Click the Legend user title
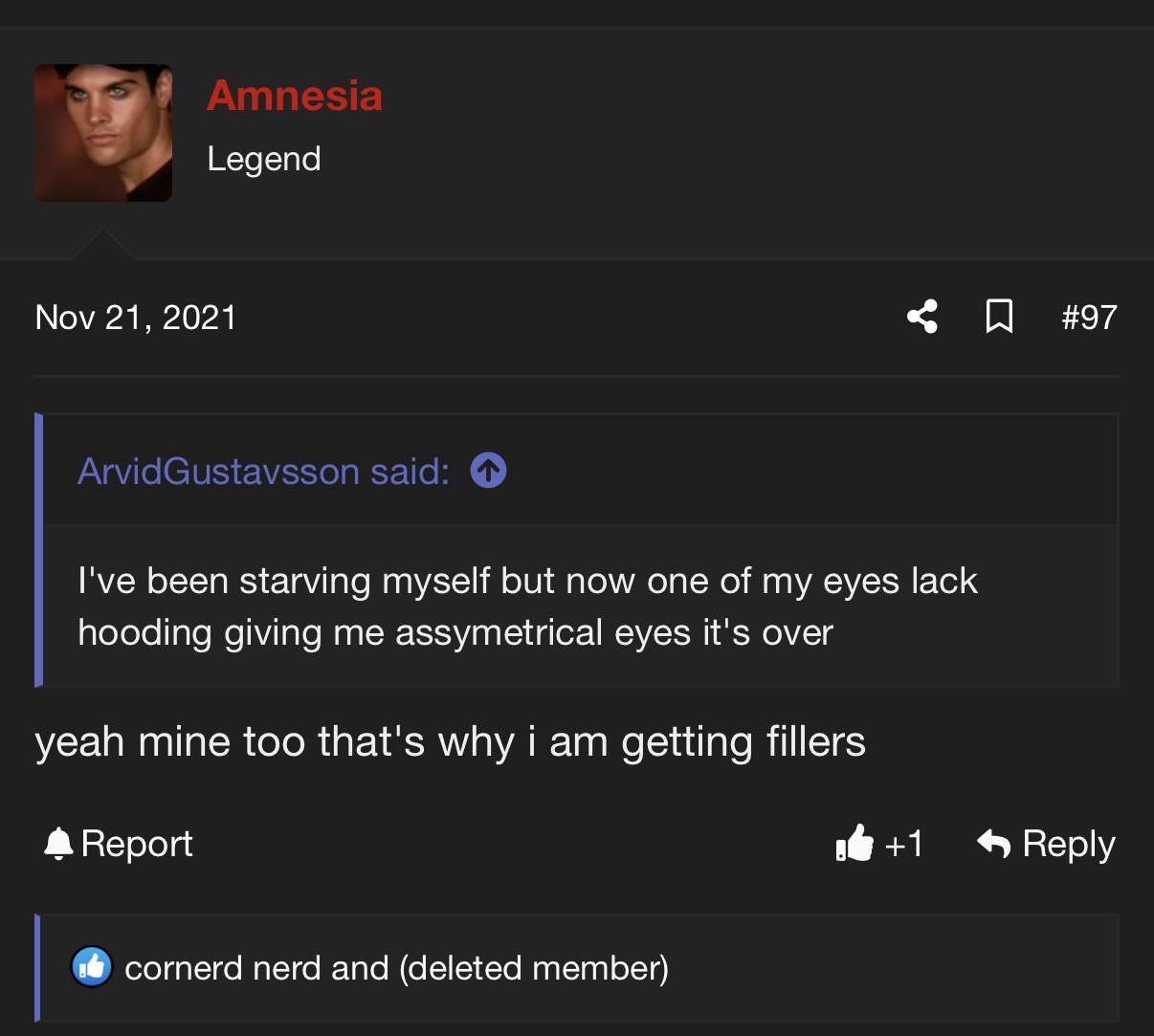The width and height of the screenshot is (1154, 1036). point(264,159)
